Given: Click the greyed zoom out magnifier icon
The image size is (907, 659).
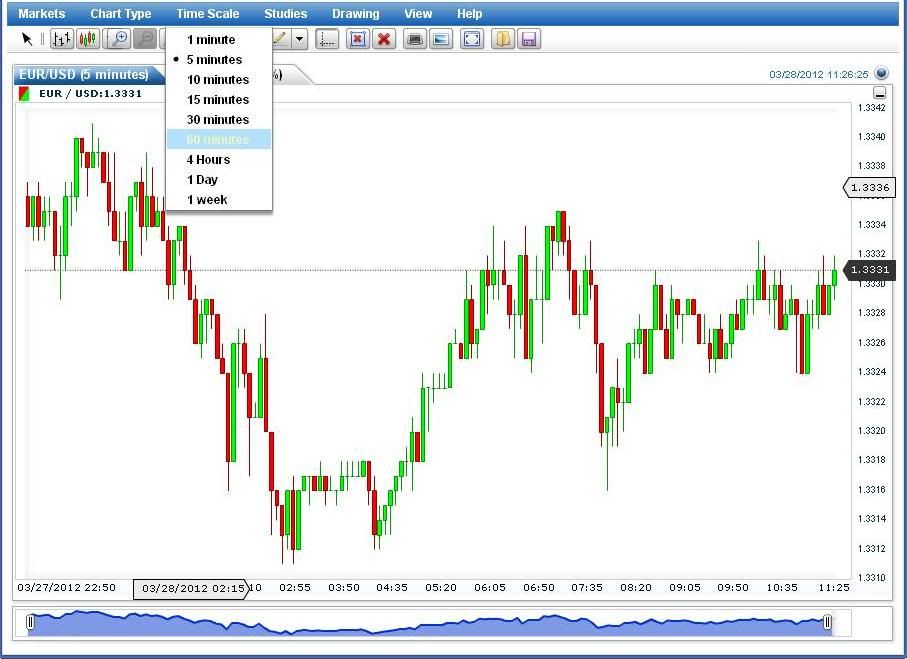Looking at the screenshot, I should click(x=145, y=39).
